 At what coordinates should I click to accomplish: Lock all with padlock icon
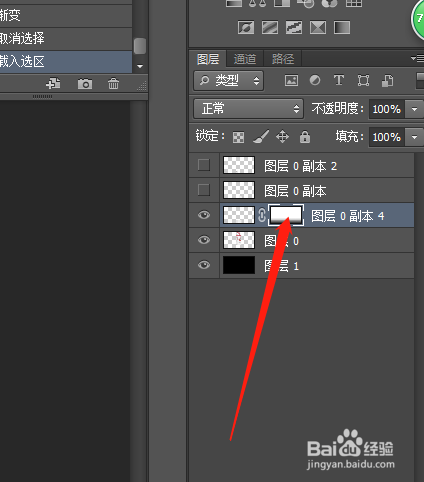click(305, 136)
